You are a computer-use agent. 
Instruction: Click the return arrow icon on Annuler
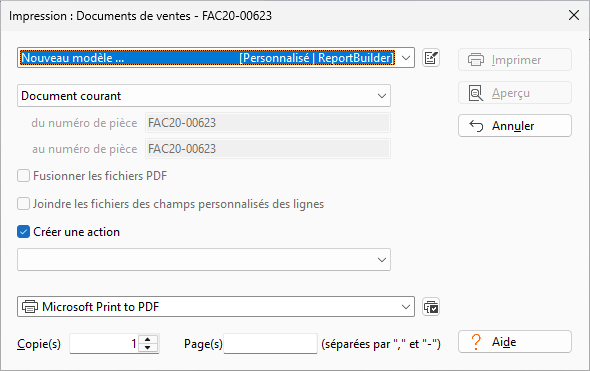476,126
